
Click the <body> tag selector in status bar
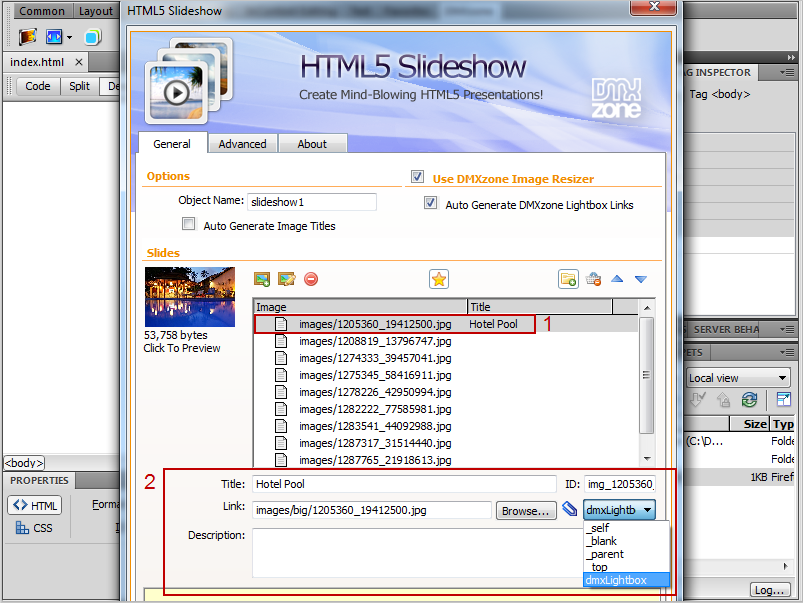pyautogui.click(x=24, y=463)
